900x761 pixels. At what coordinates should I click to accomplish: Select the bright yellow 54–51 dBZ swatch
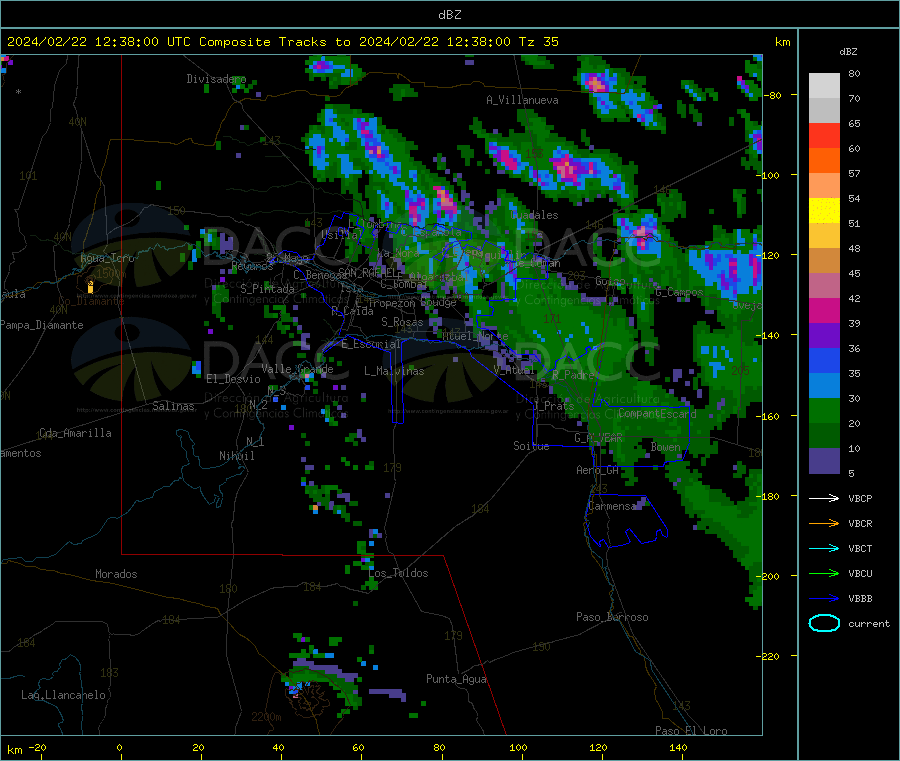pos(824,211)
